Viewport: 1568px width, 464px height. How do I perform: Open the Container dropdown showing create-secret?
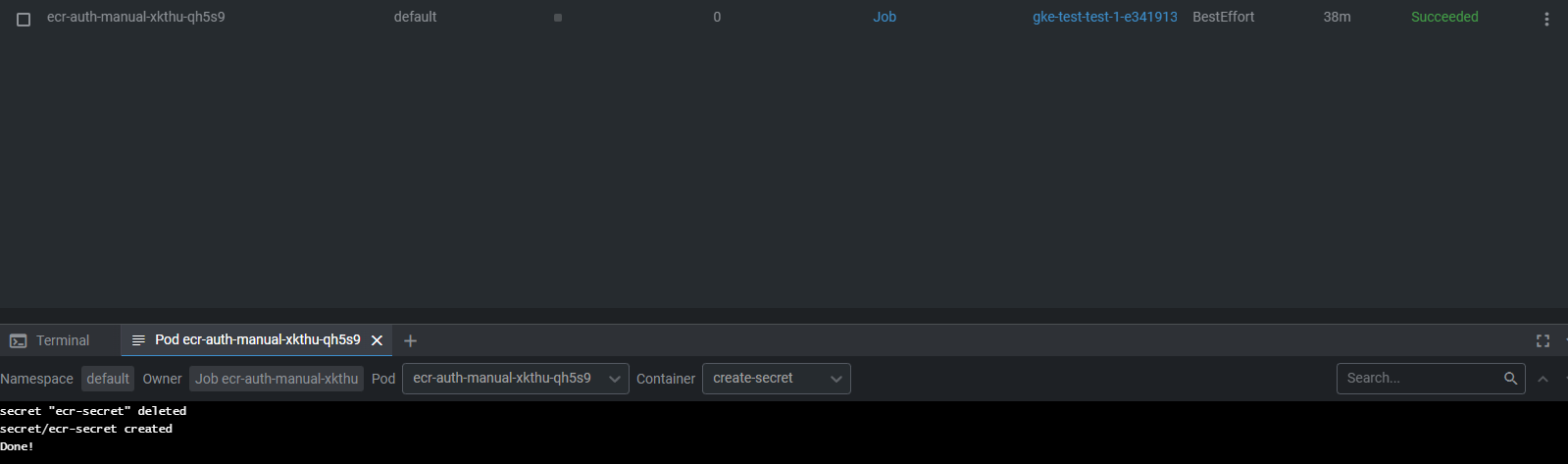click(777, 379)
